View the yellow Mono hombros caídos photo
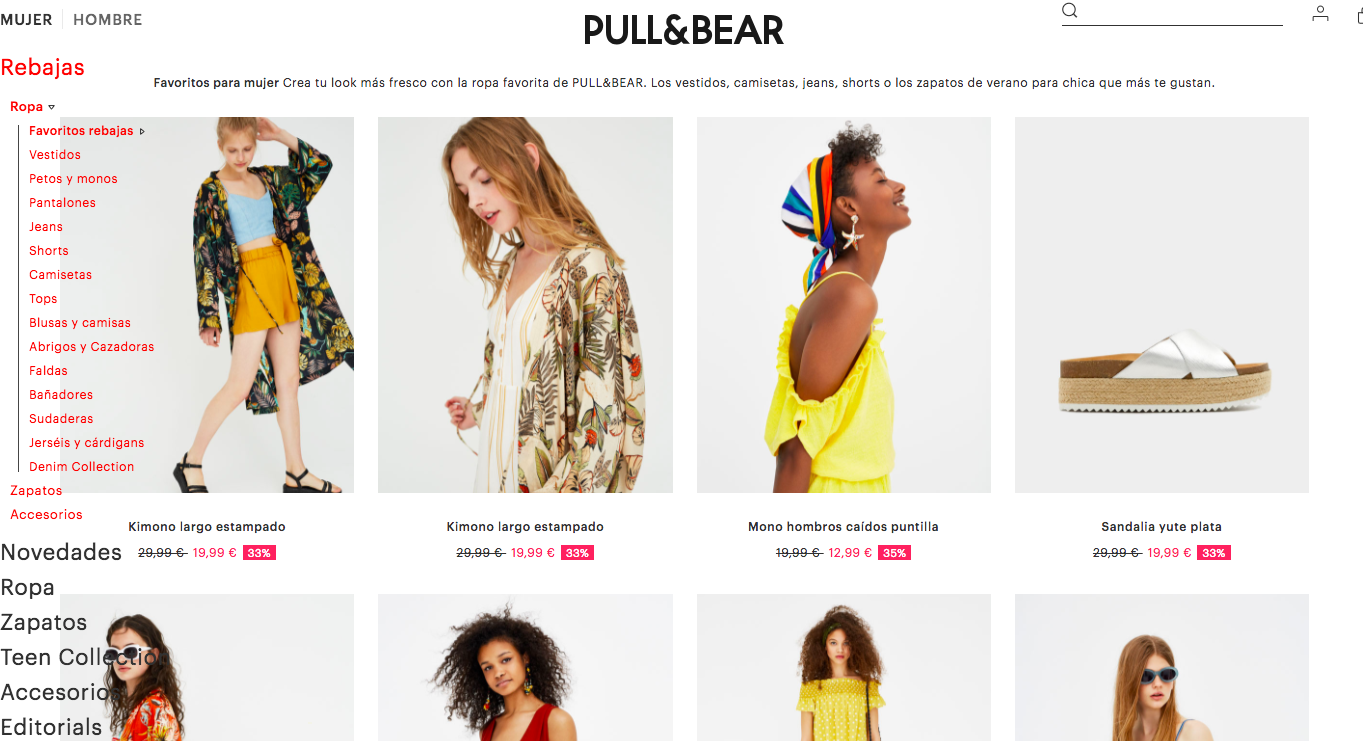1363x741 pixels. click(x=844, y=305)
